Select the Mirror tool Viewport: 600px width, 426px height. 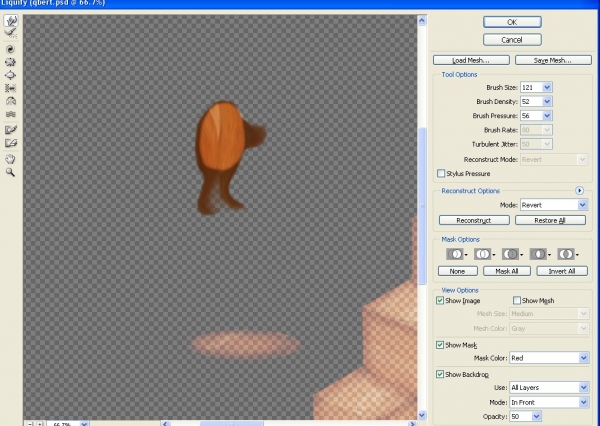coord(11,101)
